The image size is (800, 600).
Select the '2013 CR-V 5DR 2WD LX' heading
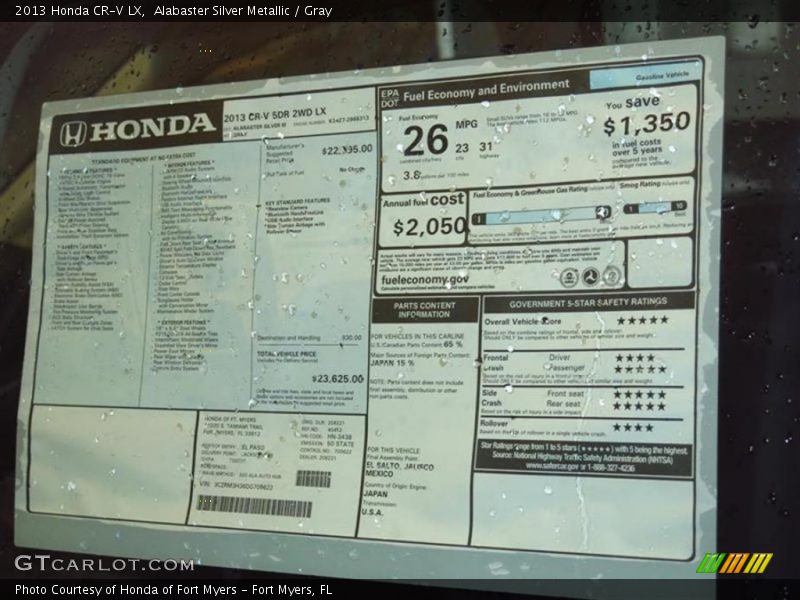tap(274, 114)
